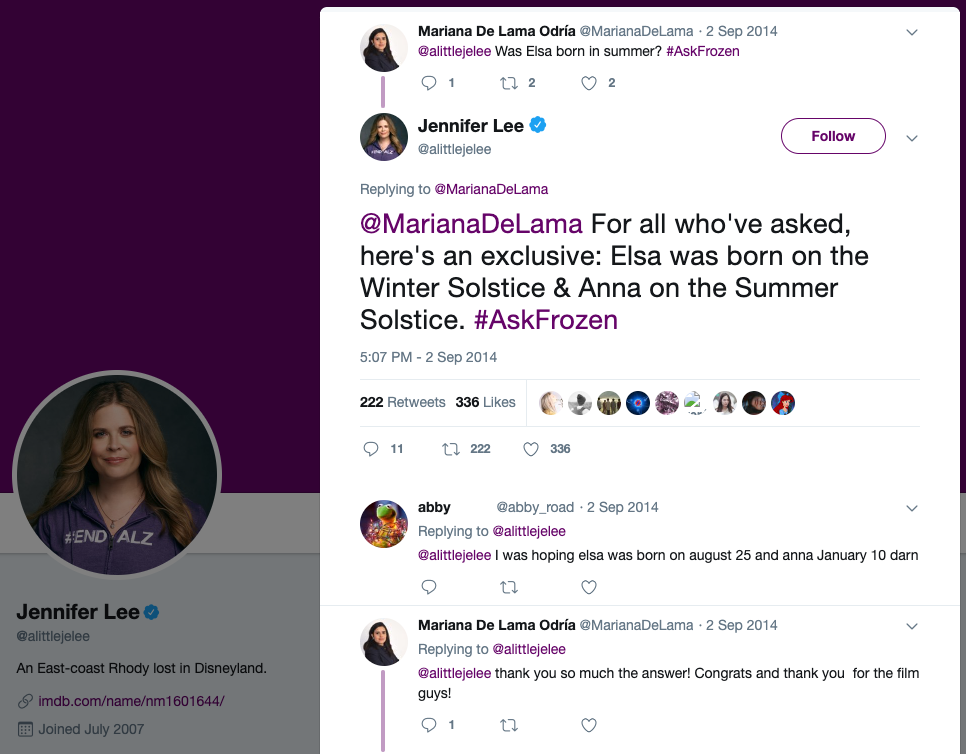
Task: Reply to Mariana's top question tweet
Action: [x=429, y=83]
